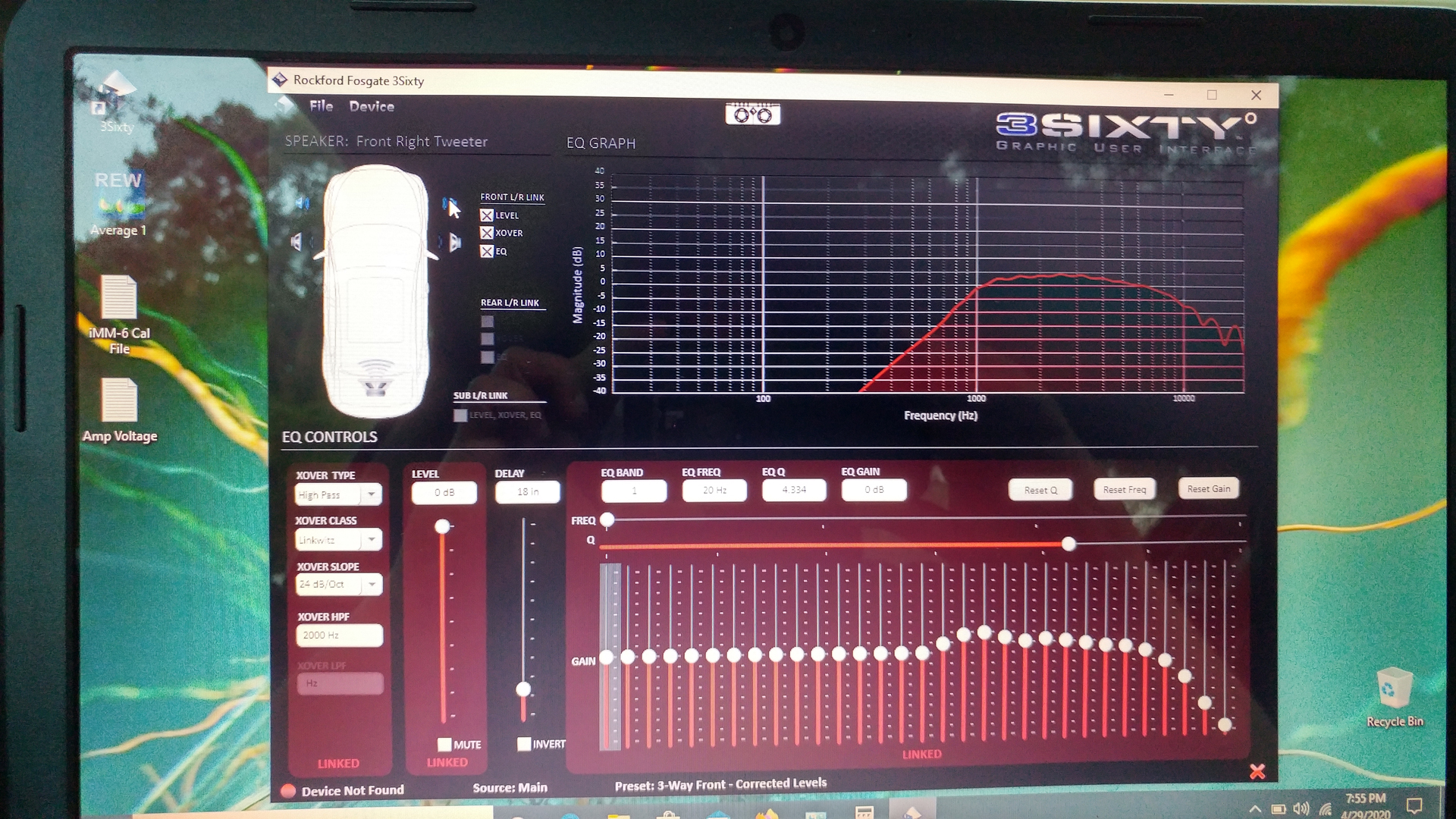
Task: Click the Rockford Fosgate logo in title bar
Action: coord(280,80)
